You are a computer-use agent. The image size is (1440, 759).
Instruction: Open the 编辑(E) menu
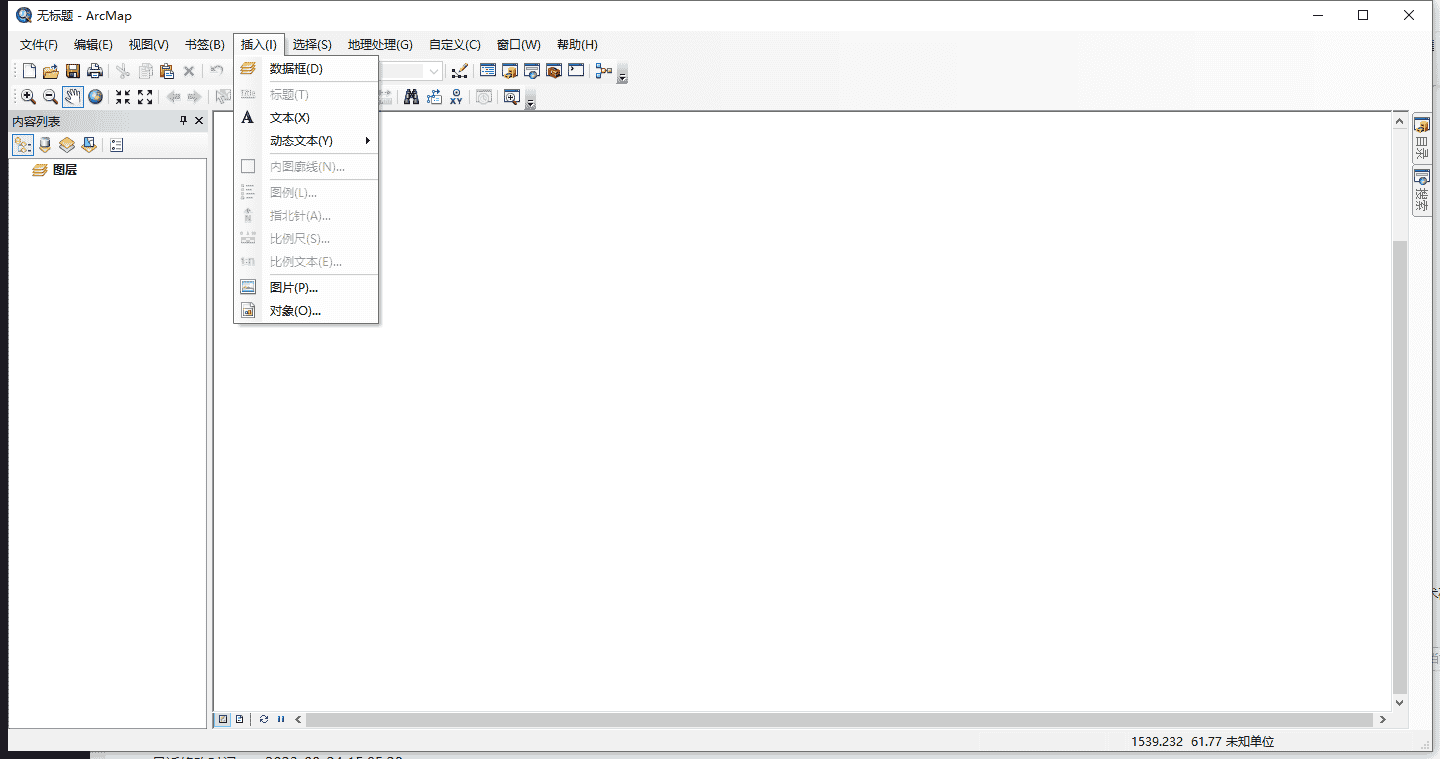(x=93, y=45)
